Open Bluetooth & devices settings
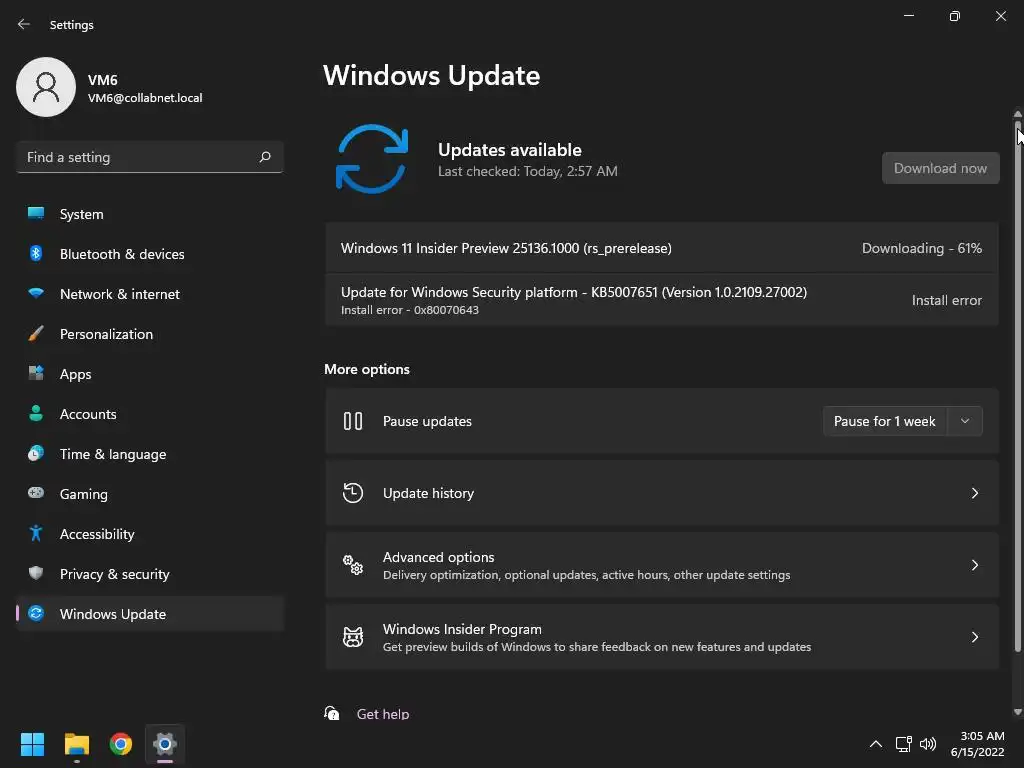Image resolution: width=1024 pixels, height=768 pixels. [150, 253]
